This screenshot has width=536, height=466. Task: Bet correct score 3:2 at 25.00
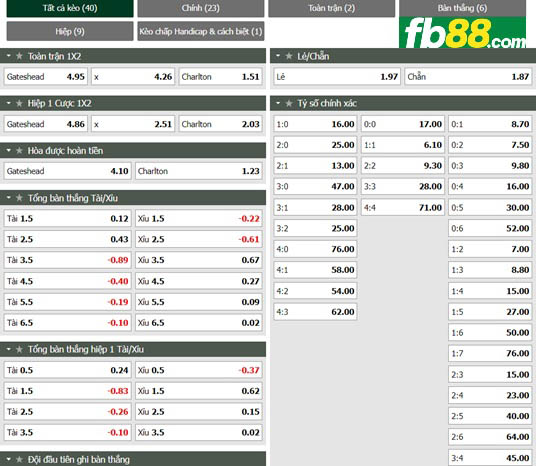click(315, 228)
